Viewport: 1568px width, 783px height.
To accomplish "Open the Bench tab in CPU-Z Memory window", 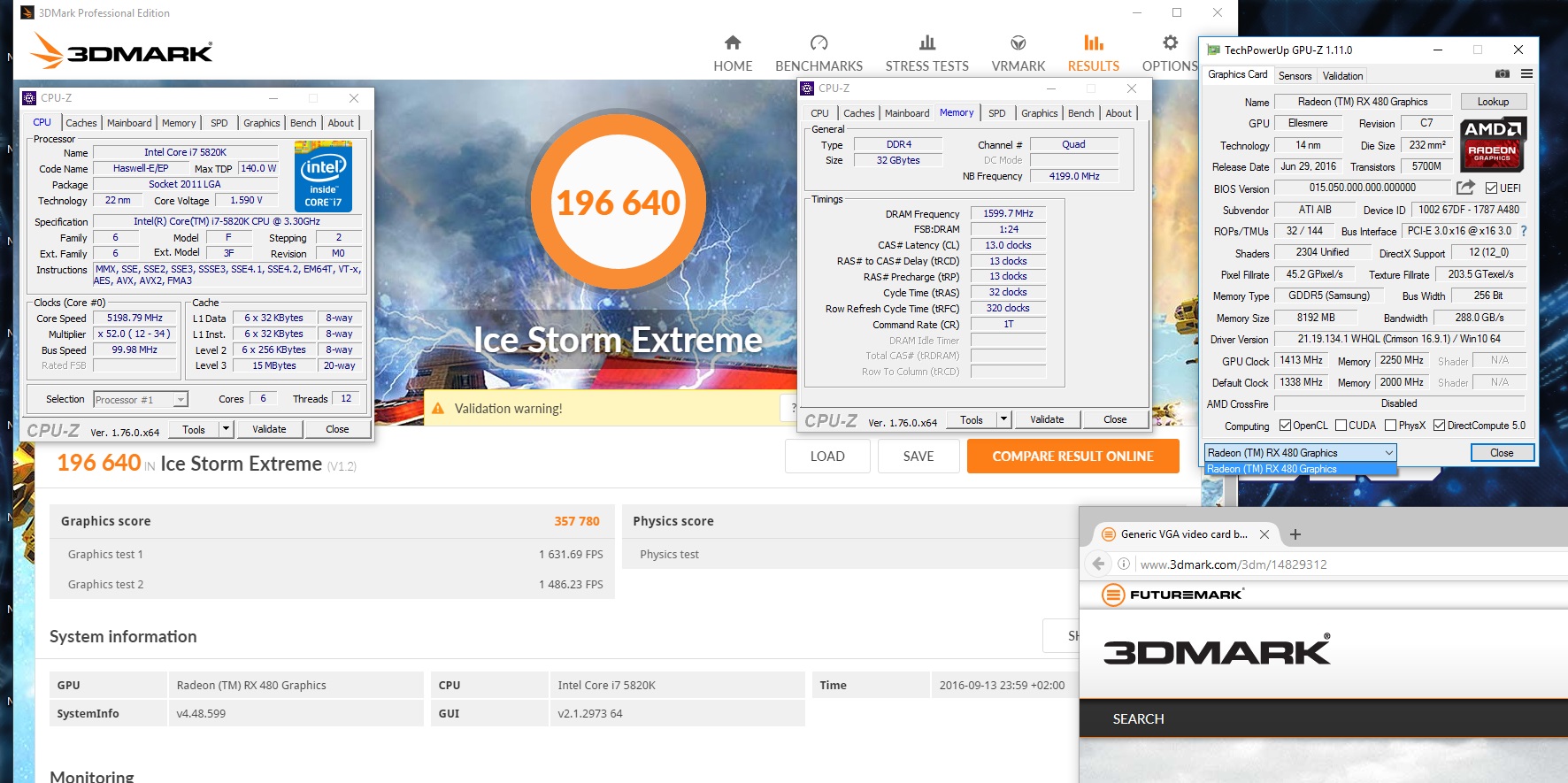I will tap(1080, 113).
